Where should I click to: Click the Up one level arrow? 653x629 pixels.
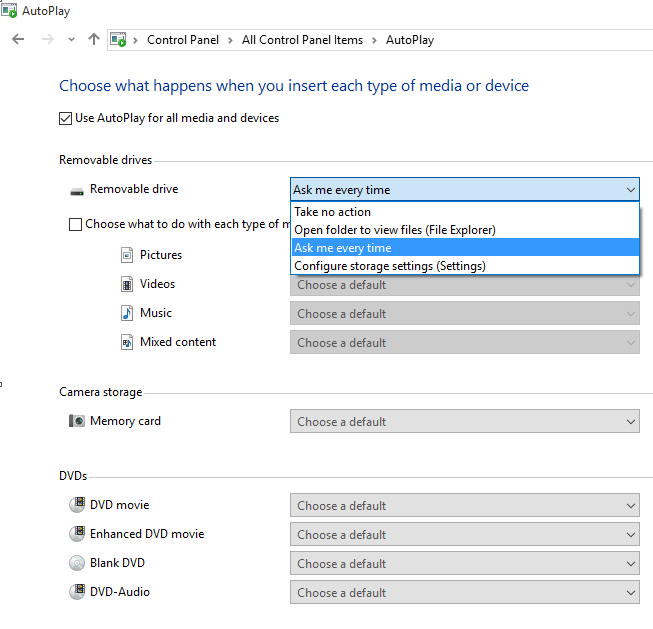click(x=94, y=40)
